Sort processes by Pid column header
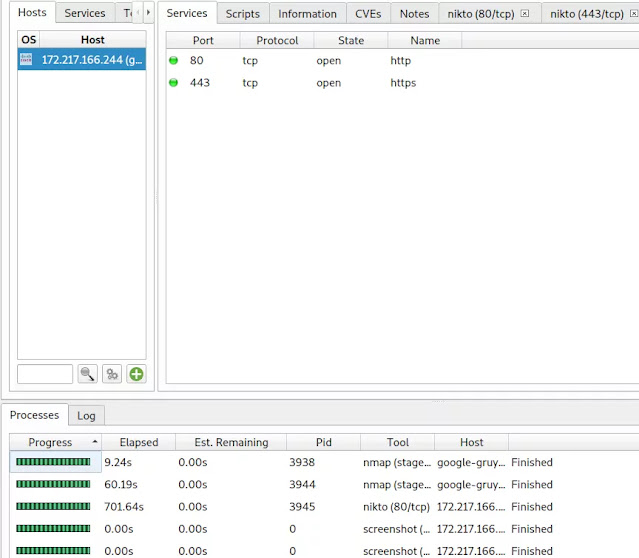639x558 pixels. tap(324, 442)
